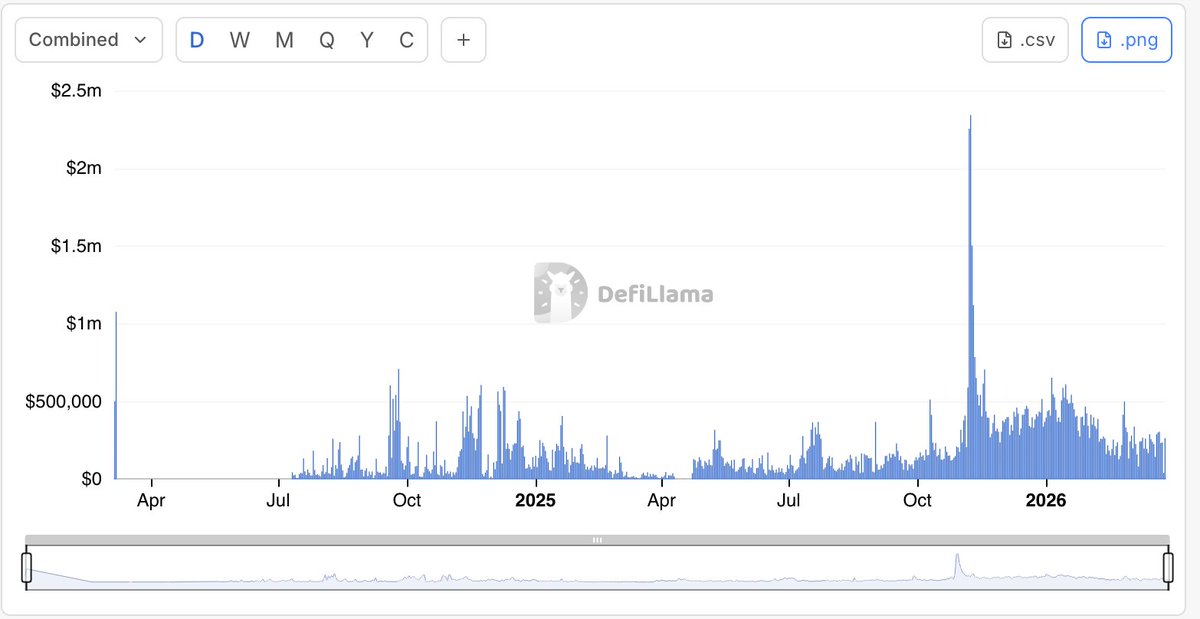
Task: Click the DefiLlama llama logo watermark
Action: [x=560, y=293]
